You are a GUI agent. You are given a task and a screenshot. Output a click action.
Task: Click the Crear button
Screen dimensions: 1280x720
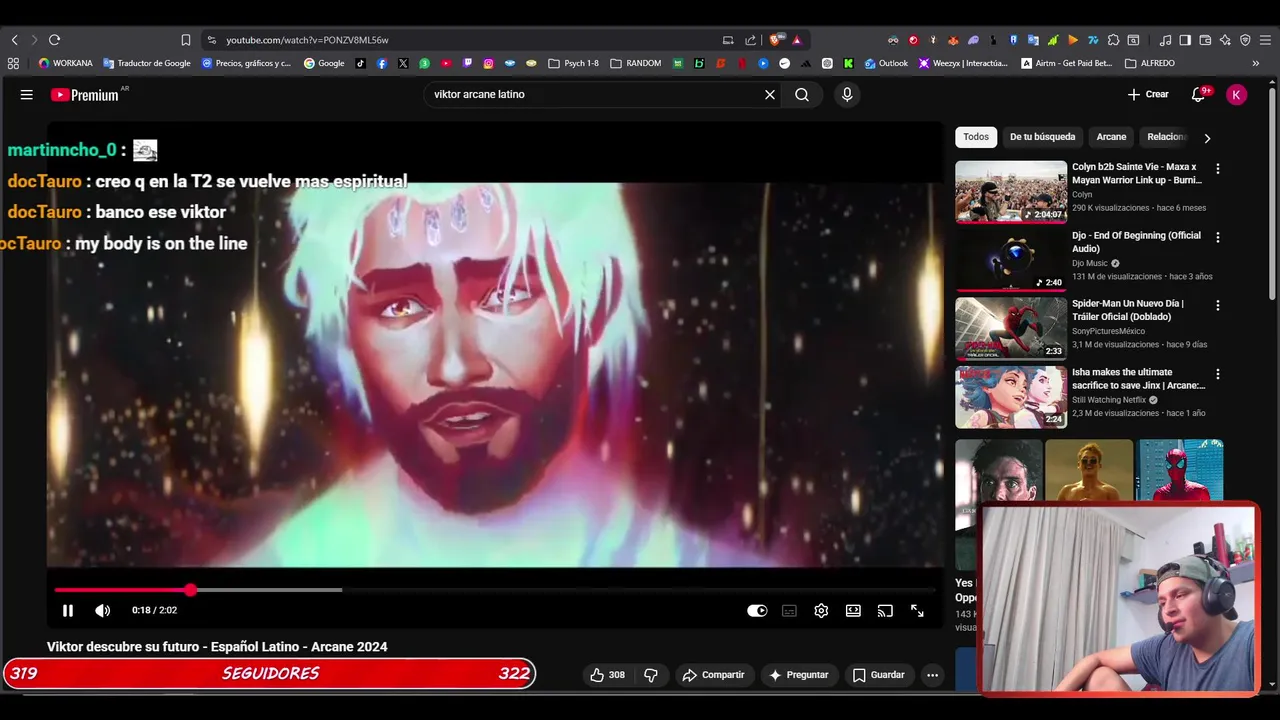[1148, 94]
